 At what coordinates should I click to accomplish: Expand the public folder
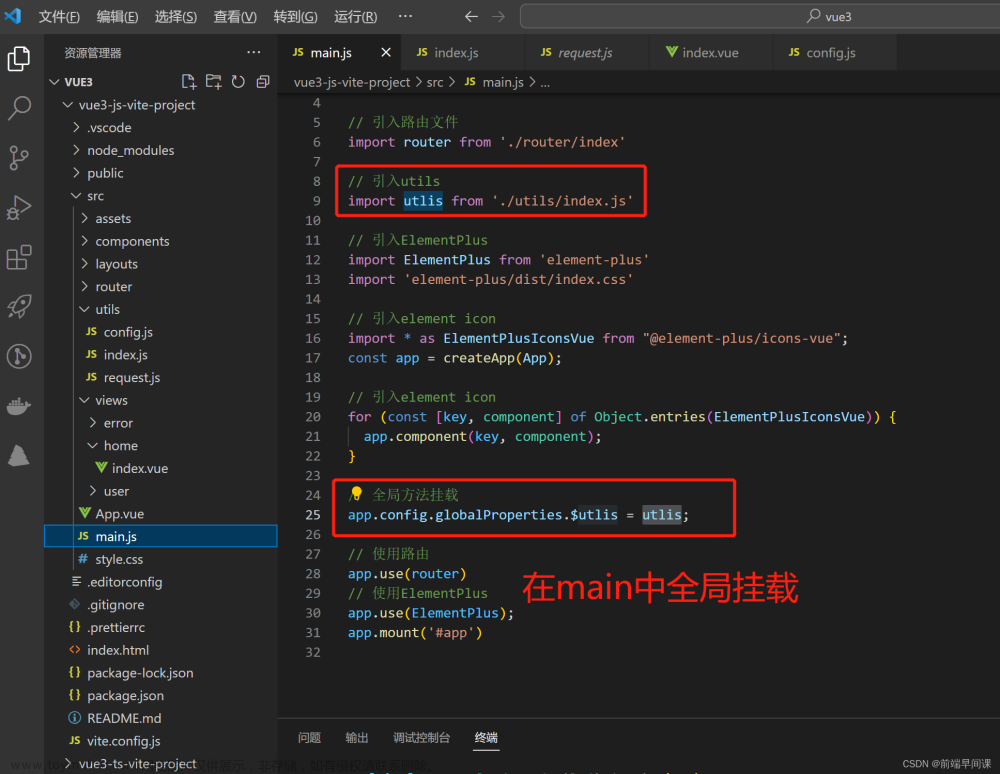161,173
